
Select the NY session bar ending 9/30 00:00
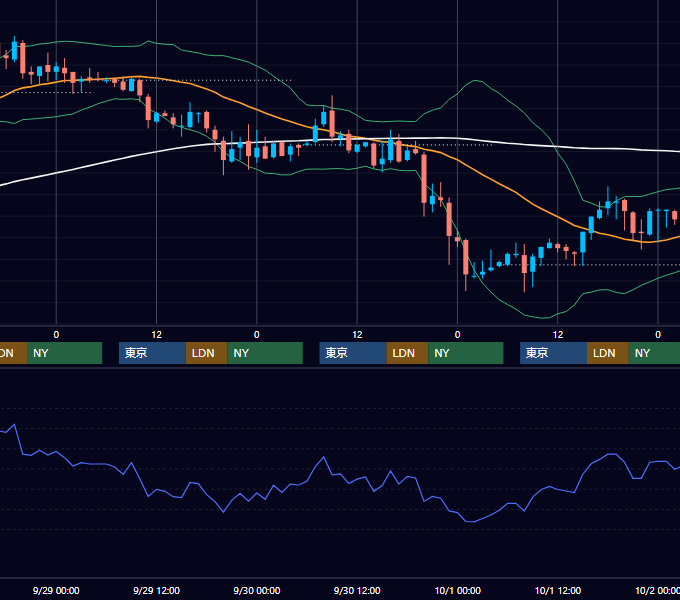(x=265, y=353)
